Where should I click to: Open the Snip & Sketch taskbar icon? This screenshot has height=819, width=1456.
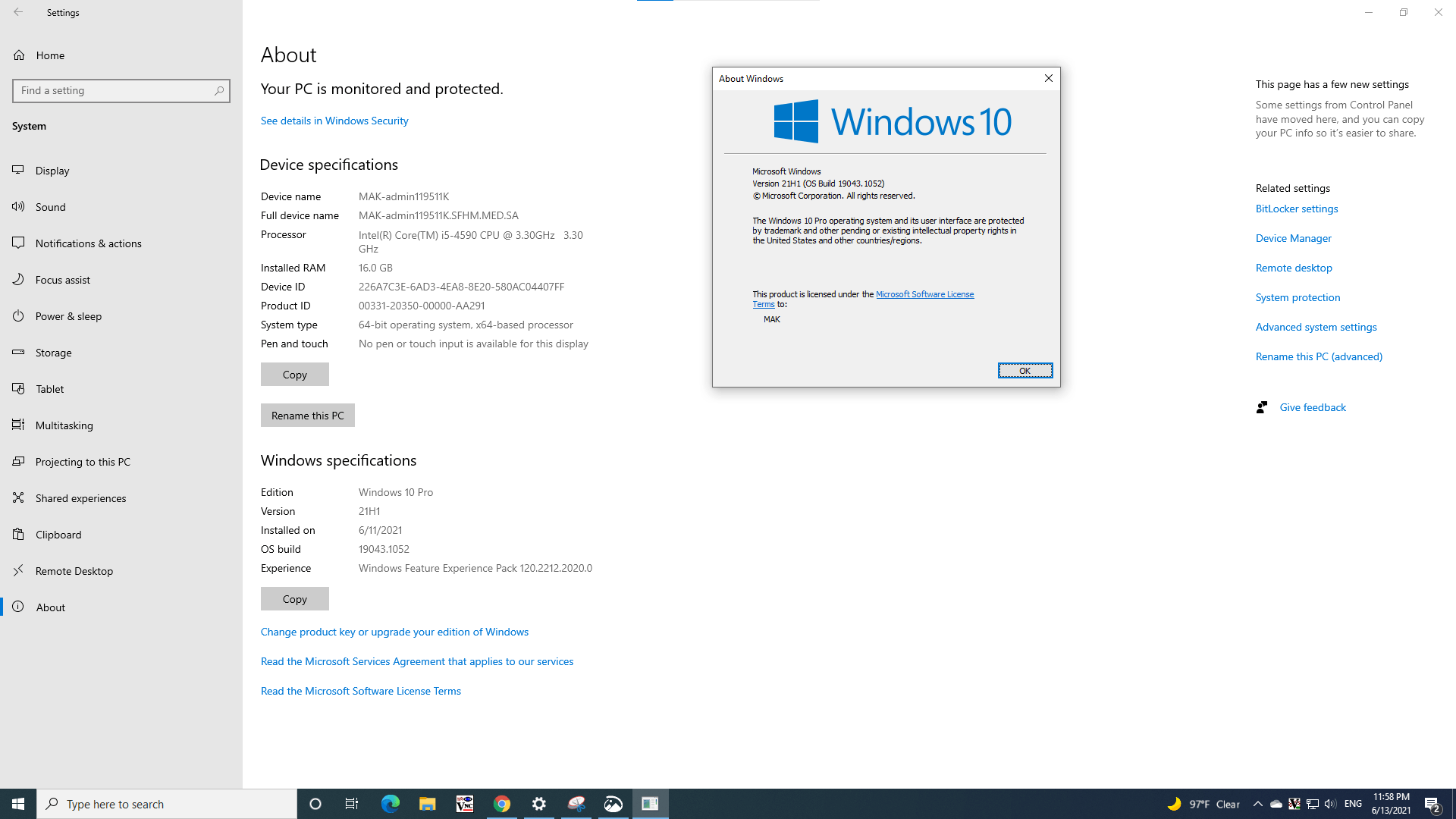[x=576, y=804]
